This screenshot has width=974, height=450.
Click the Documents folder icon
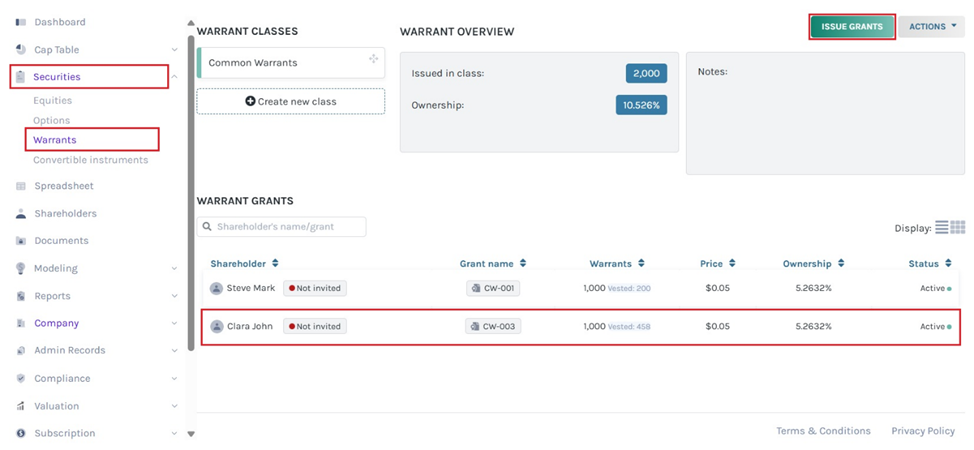[21, 241]
